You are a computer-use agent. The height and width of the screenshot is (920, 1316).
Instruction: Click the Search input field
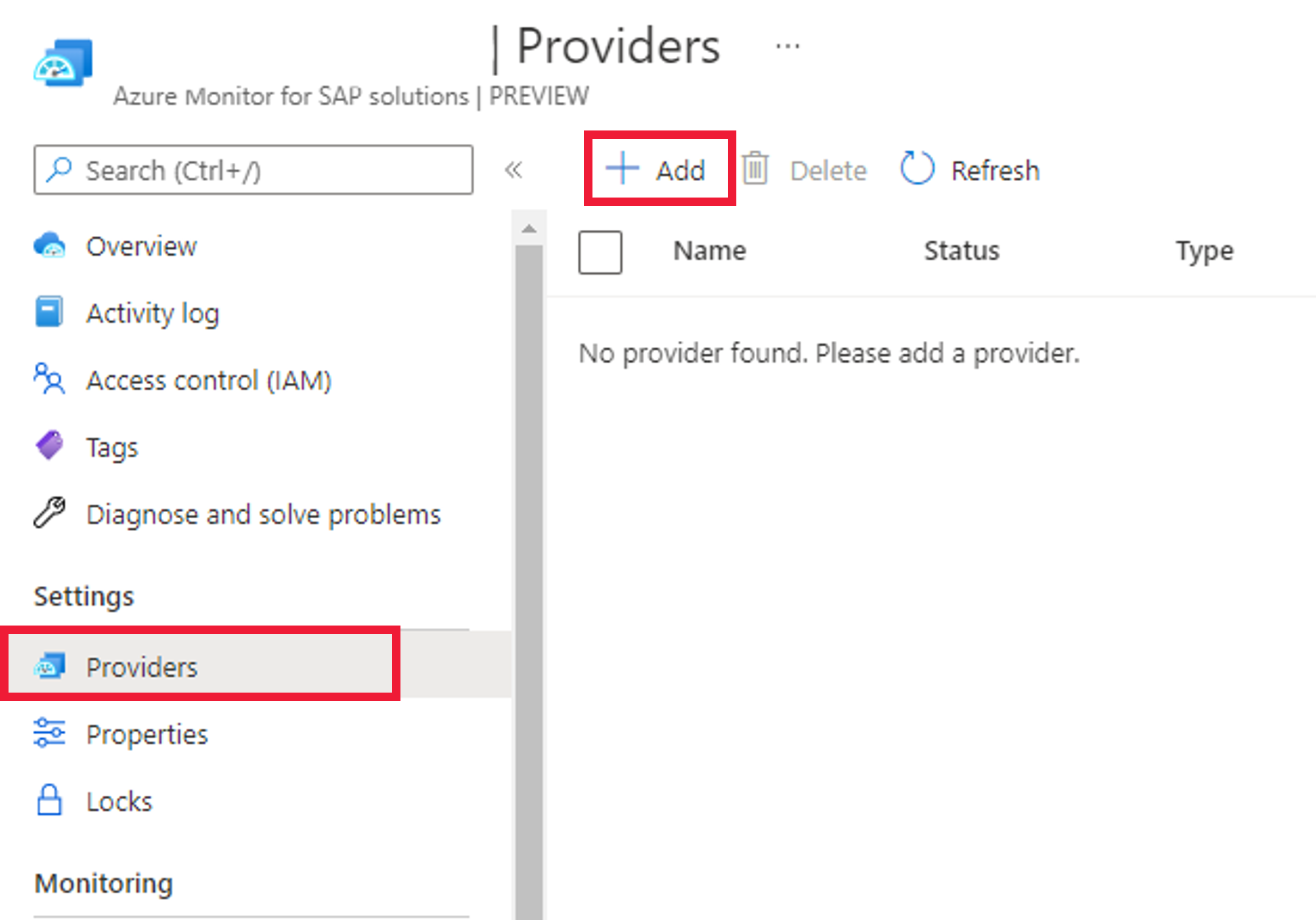pyautogui.click(x=253, y=170)
